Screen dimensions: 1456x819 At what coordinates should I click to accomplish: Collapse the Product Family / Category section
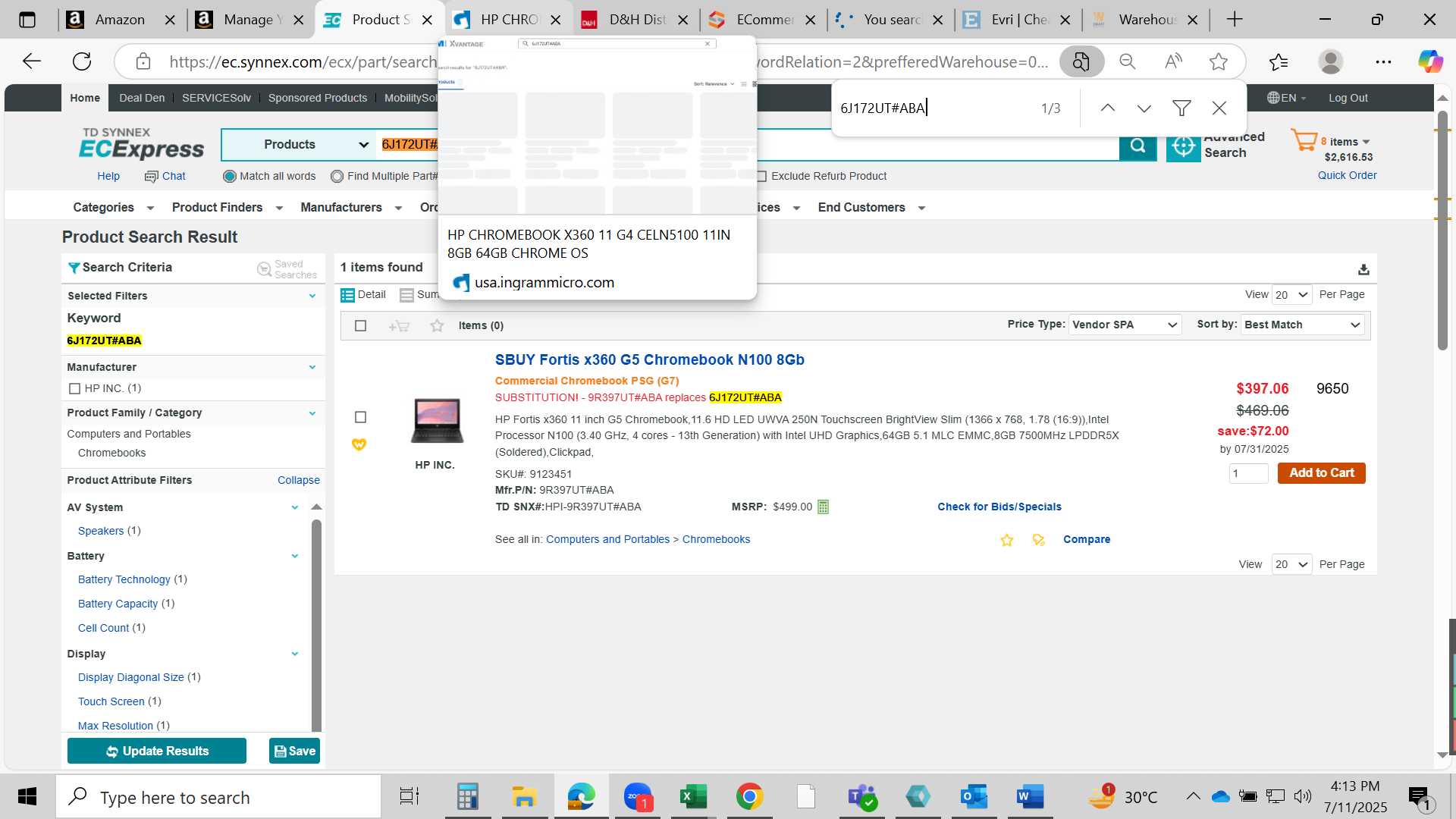point(312,413)
